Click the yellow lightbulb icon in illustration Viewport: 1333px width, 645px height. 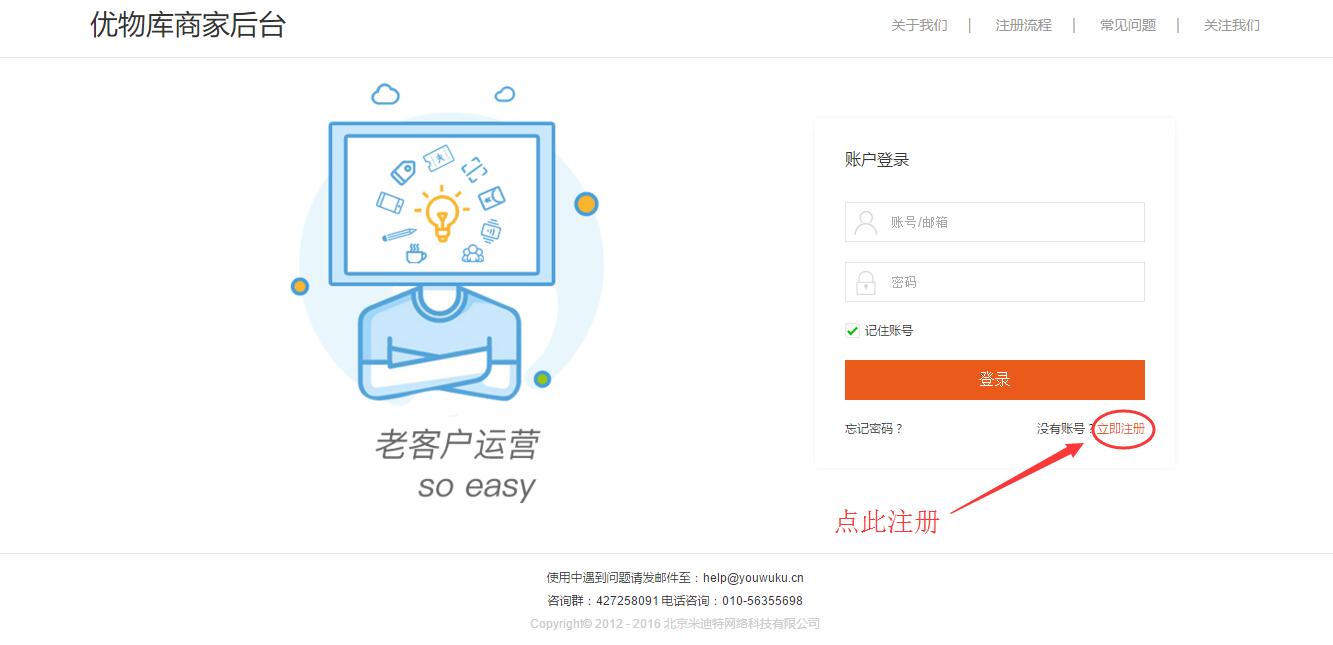point(441,212)
